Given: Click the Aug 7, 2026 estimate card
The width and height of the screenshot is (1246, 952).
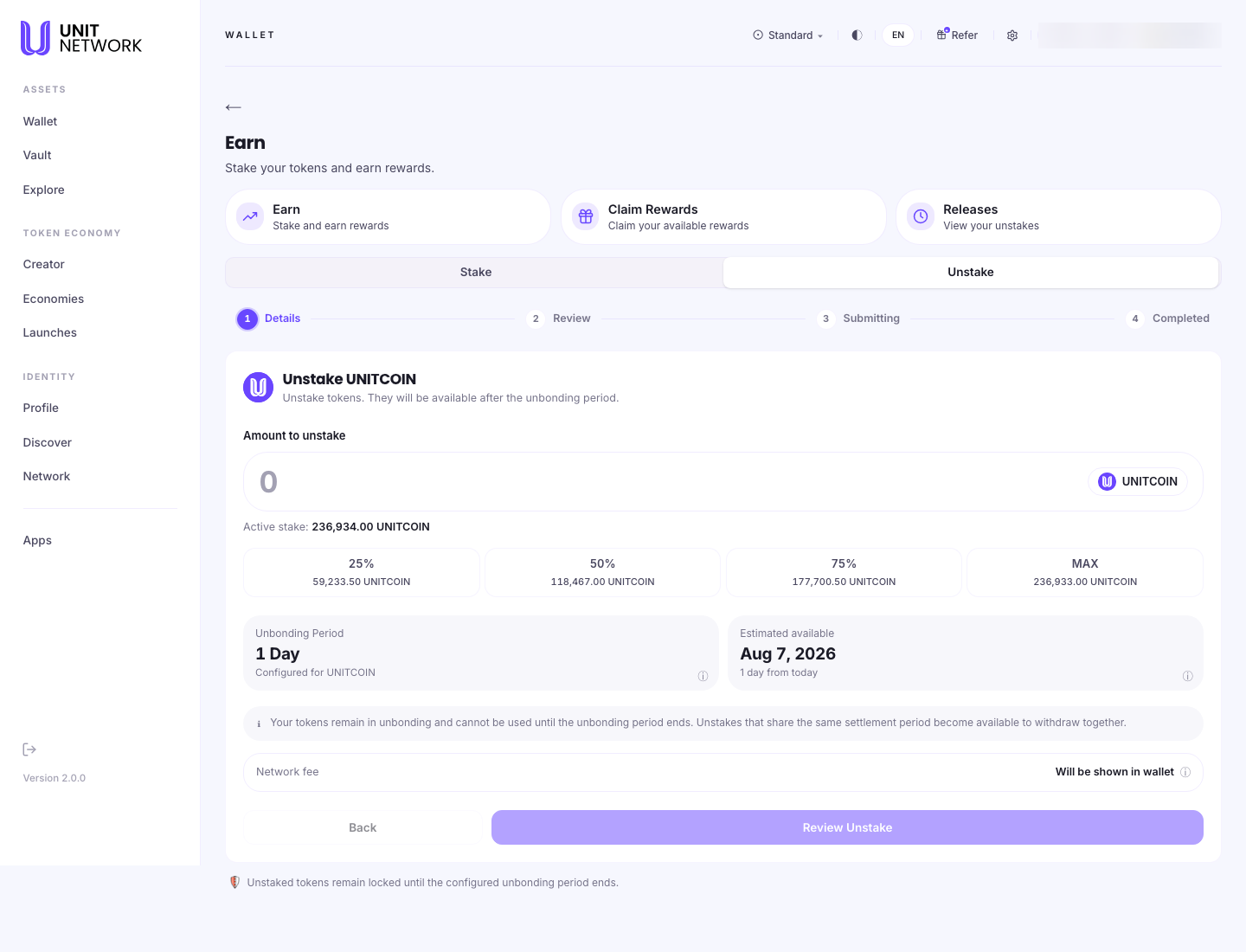Looking at the screenshot, I should (x=966, y=653).
